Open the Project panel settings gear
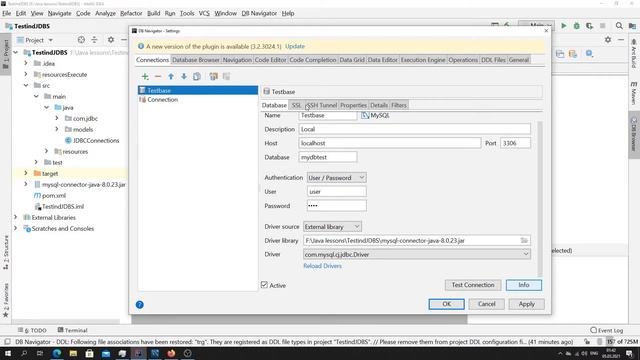The height and width of the screenshot is (360, 640). pos(111,40)
